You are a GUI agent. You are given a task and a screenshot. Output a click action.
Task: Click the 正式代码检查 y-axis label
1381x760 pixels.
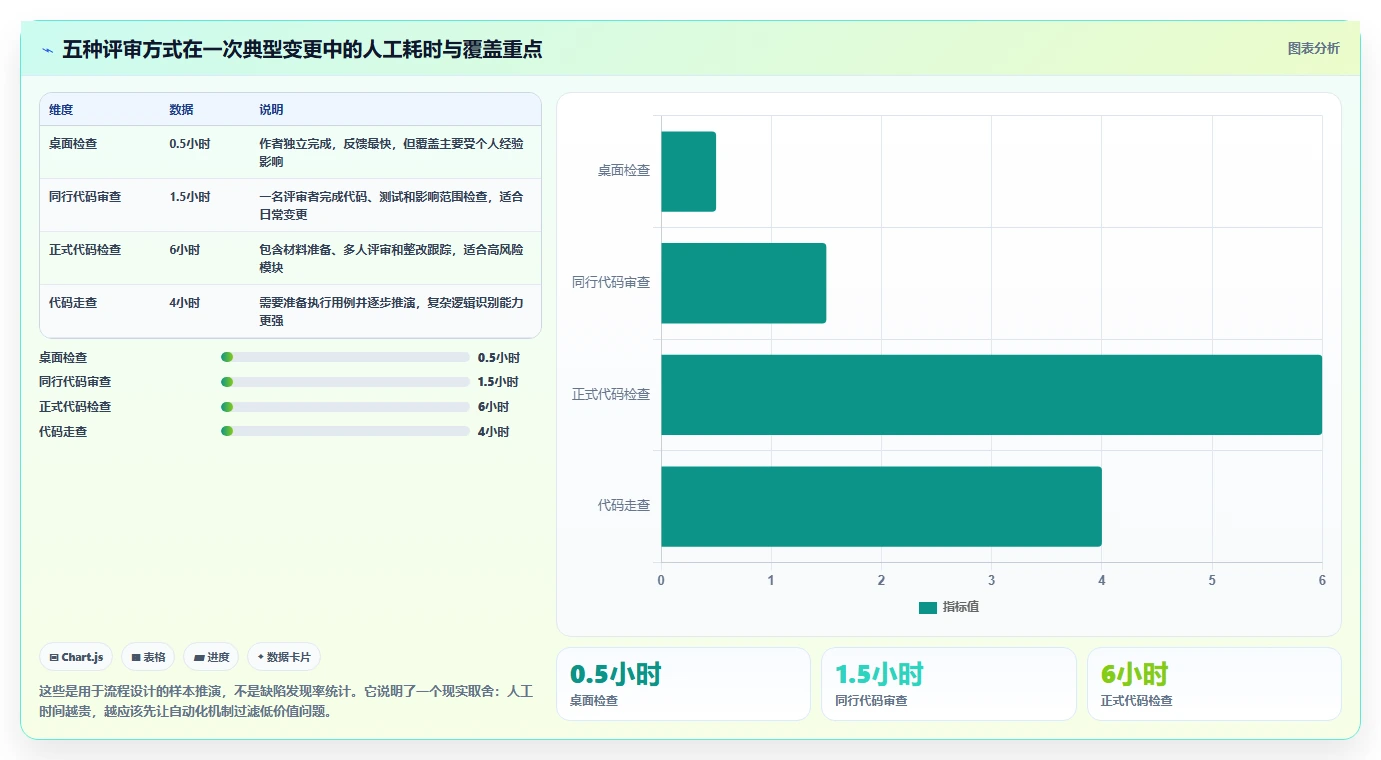[x=611, y=395]
